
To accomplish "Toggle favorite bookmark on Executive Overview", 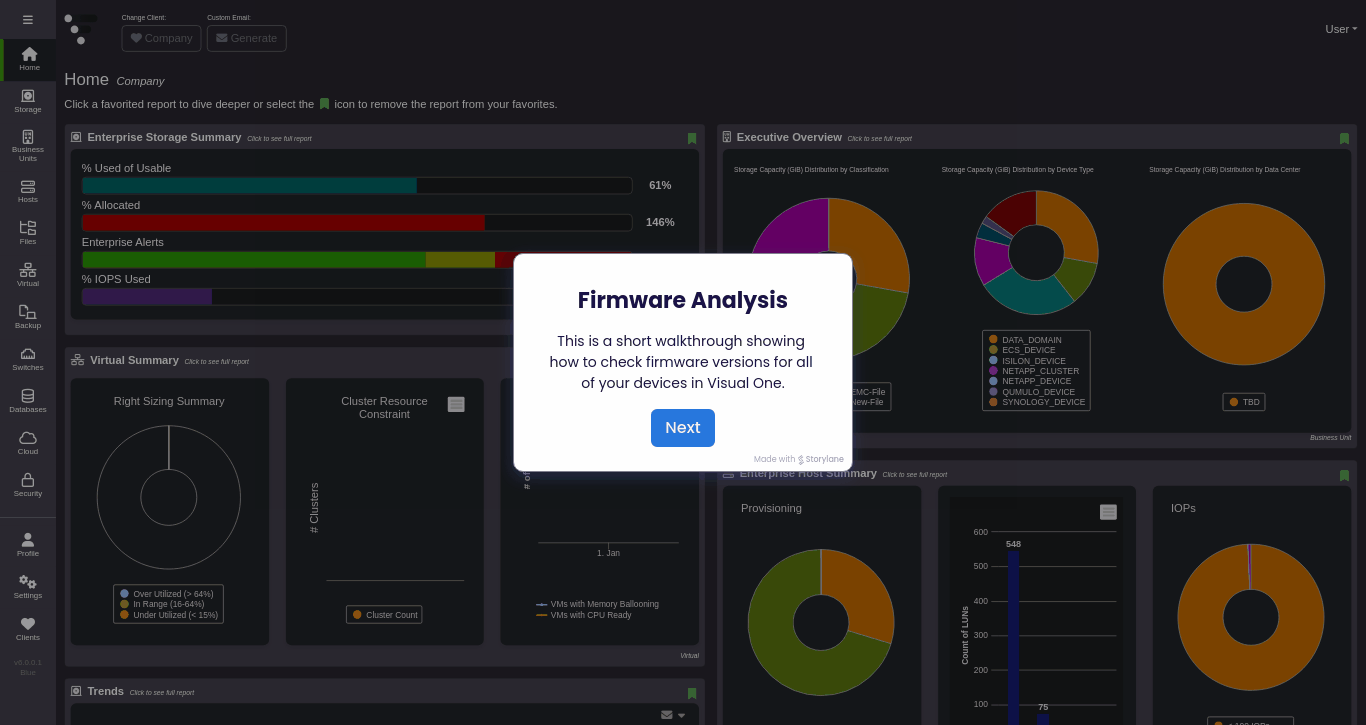I will 1344,138.
